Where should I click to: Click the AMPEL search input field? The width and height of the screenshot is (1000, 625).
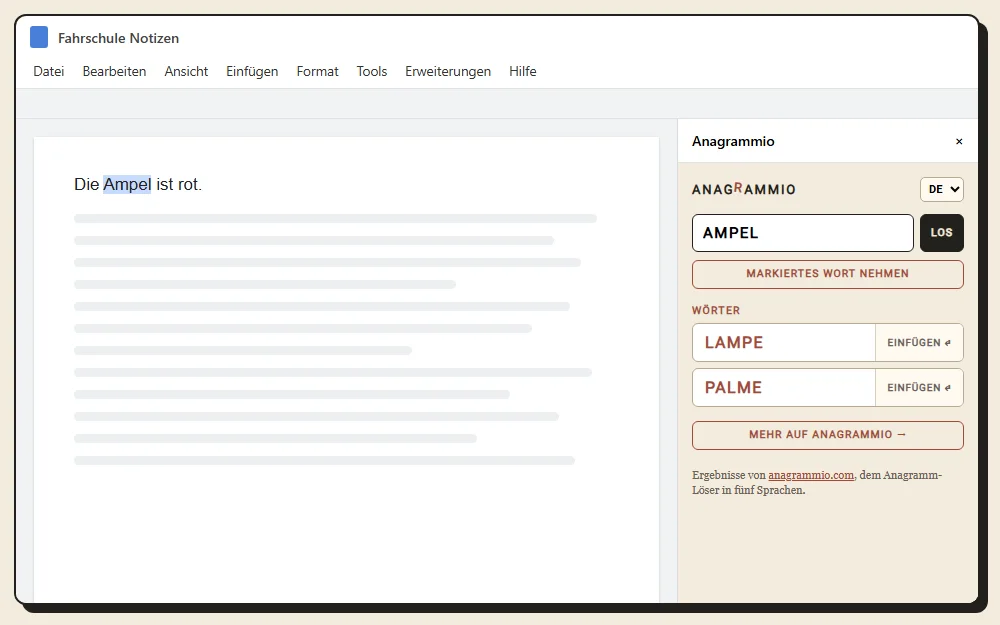coord(802,233)
